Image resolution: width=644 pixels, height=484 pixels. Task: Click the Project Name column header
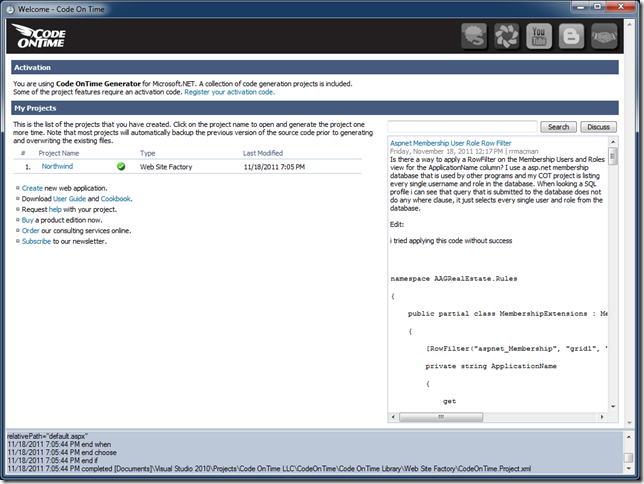[59, 153]
